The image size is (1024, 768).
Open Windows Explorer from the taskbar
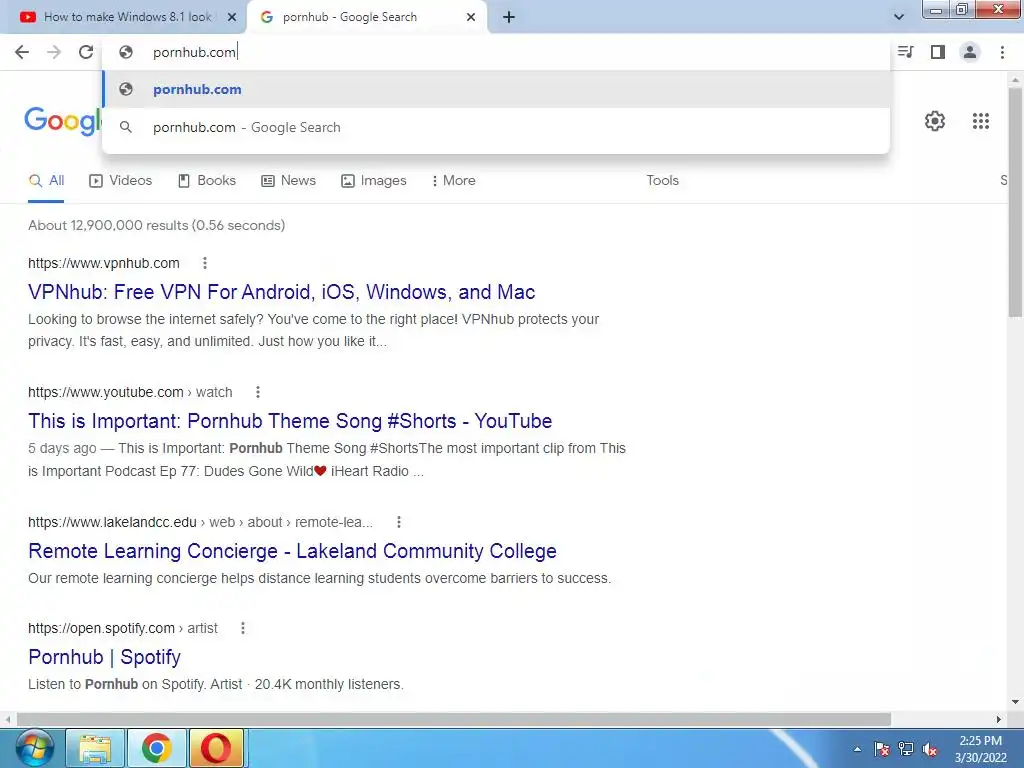click(95, 748)
